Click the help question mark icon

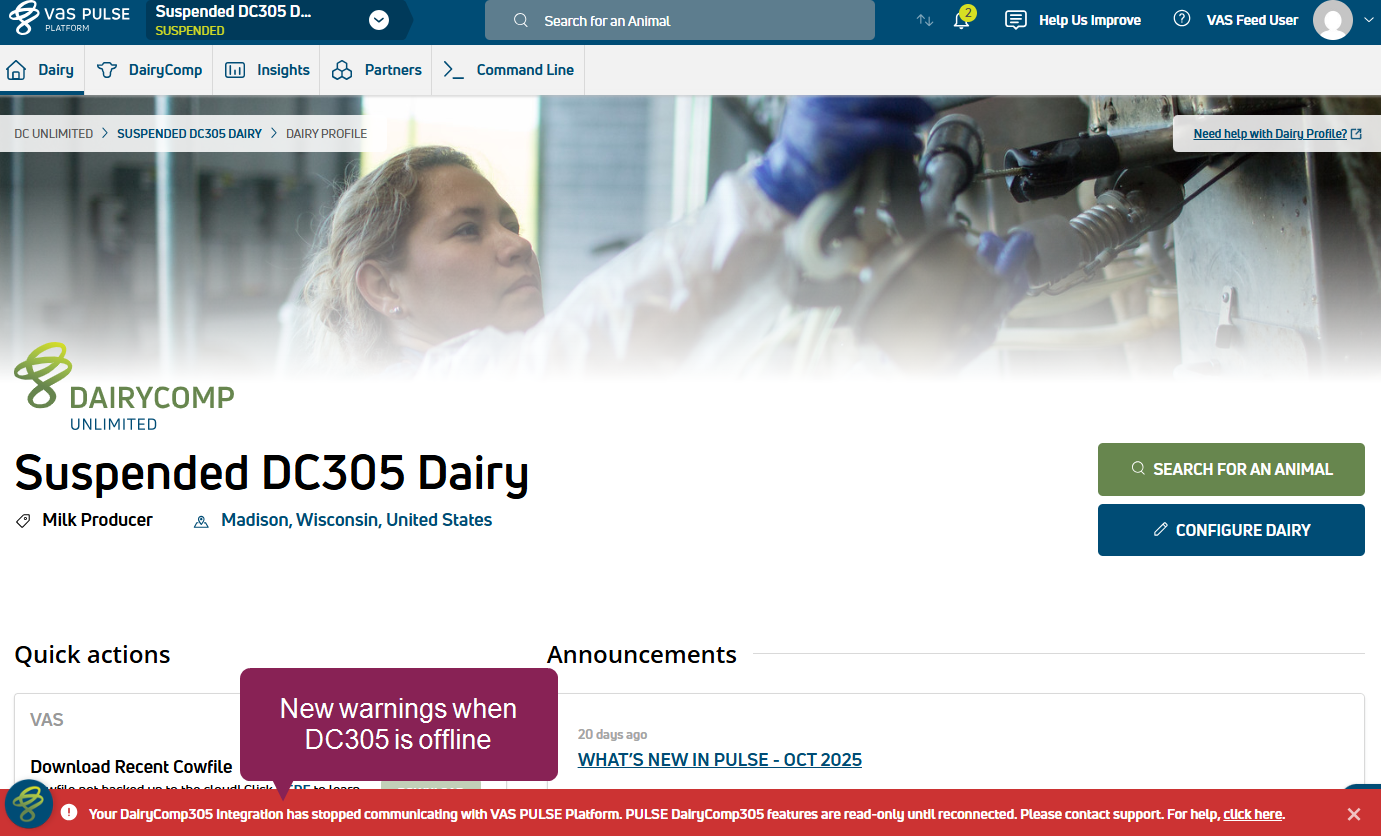pos(1181,20)
